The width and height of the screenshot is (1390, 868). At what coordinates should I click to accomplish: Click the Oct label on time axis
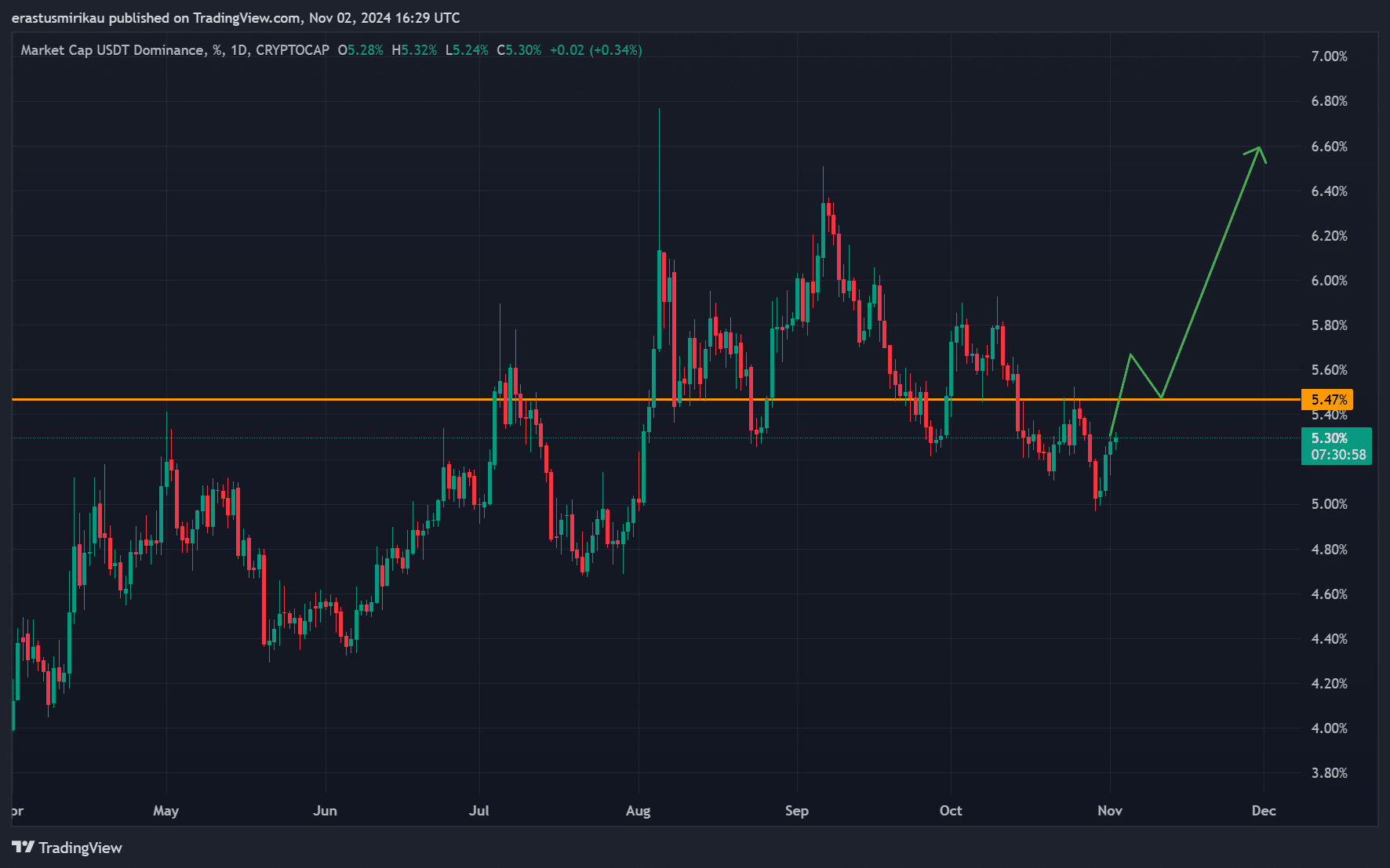click(x=951, y=811)
